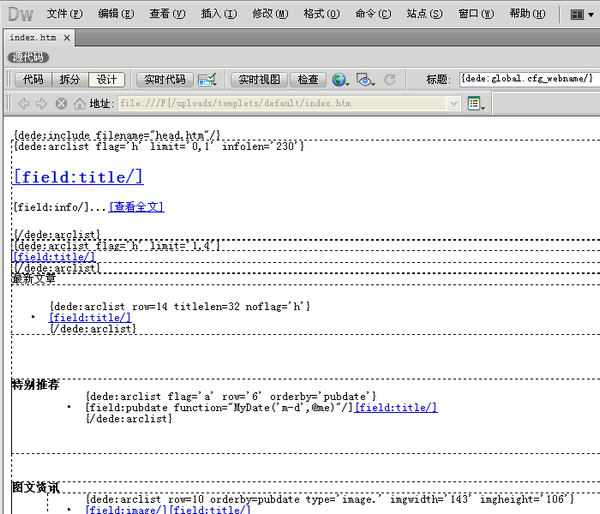Click the preview in browser globe icon

coord(340,79)
